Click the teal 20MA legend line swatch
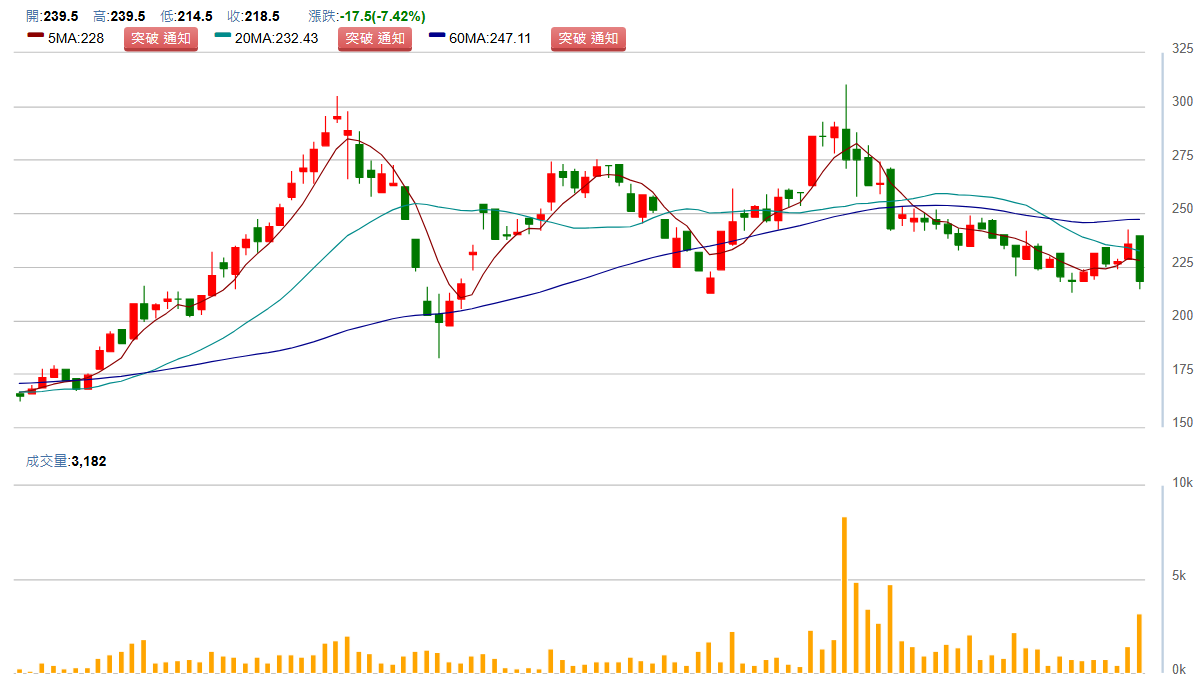Viewport: 1198px width, 681px height. tap(223, 37)
